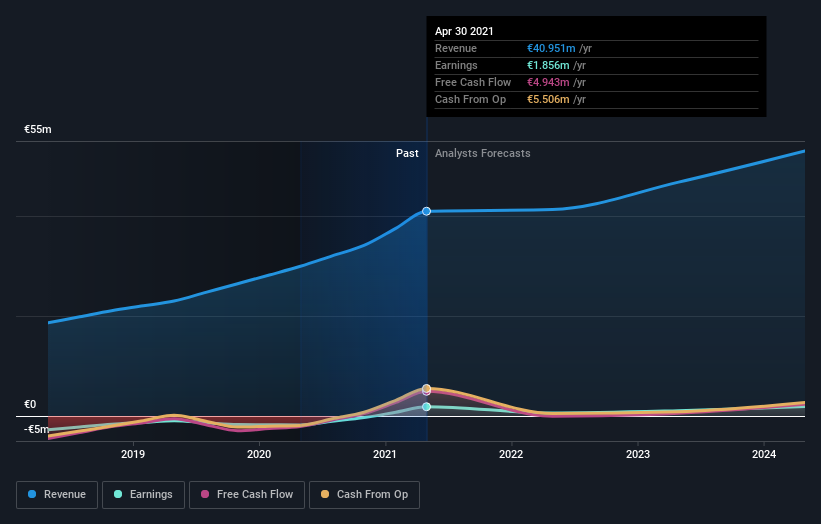Viewport: 821px width, 524px height.
Task: Toggle the Cash From Op legend button
Action: click(x=364, y=495)
